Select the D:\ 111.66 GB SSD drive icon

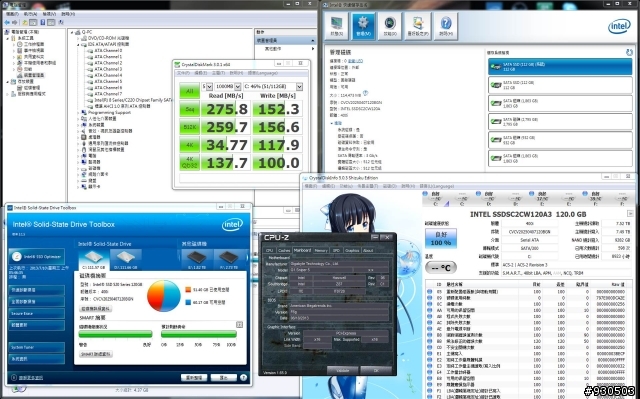[x=126, y=259]
